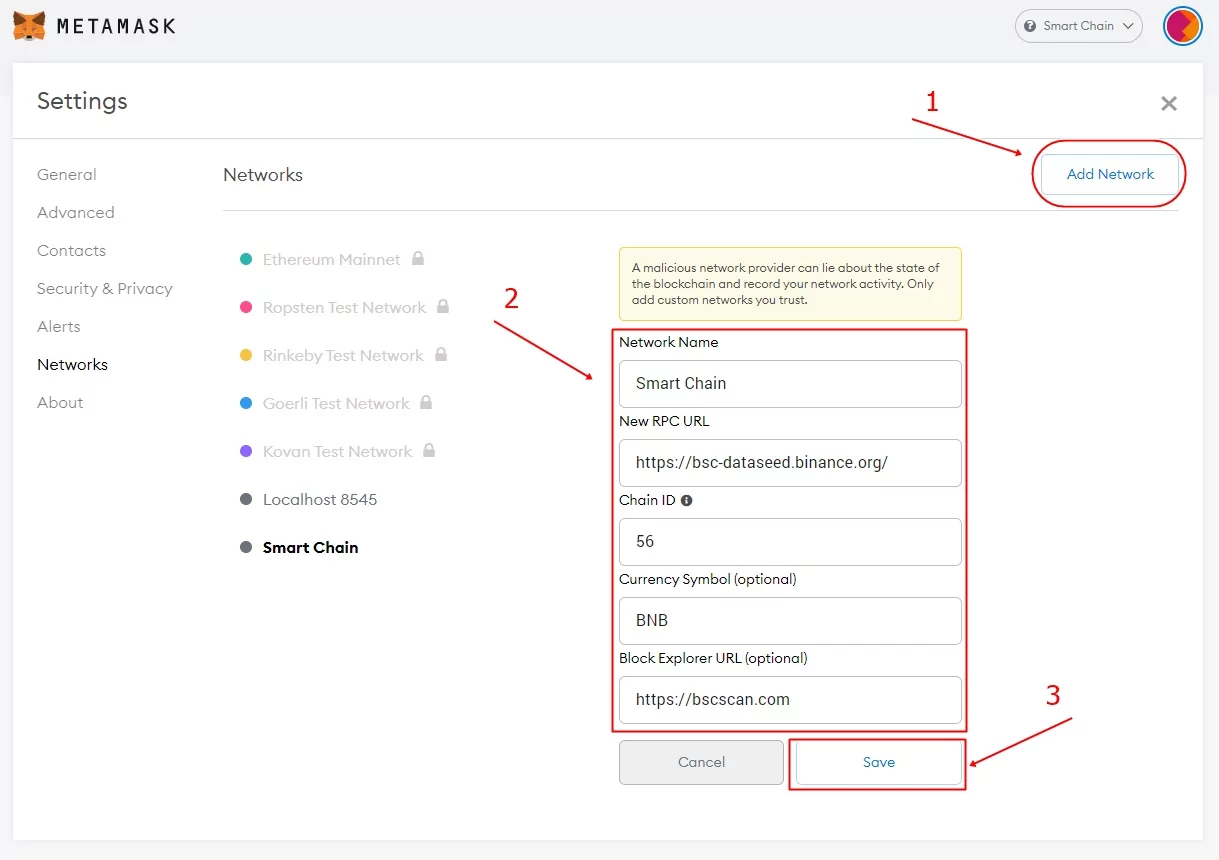Viewport: 1219px width, 860px height.
Task: Focus the New RPC URL field
Action: [790, 463]
